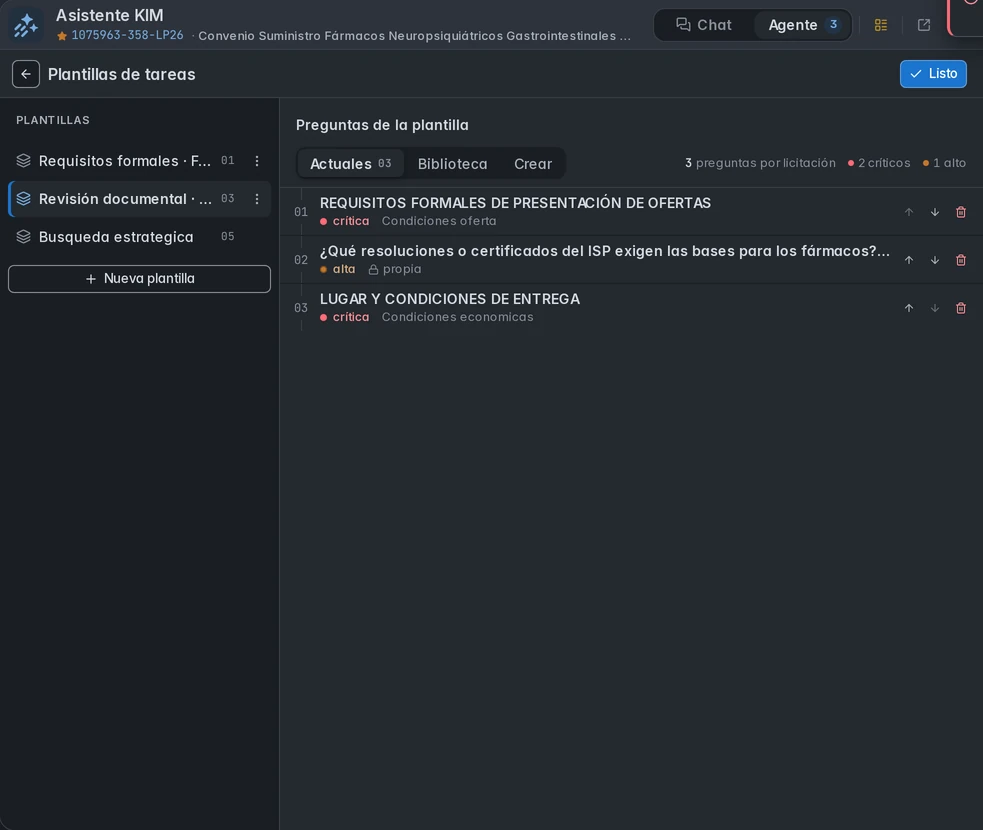
Task: Delete the ISP resoluciones question
Action: pyautogui.click(x=960, y=260)
